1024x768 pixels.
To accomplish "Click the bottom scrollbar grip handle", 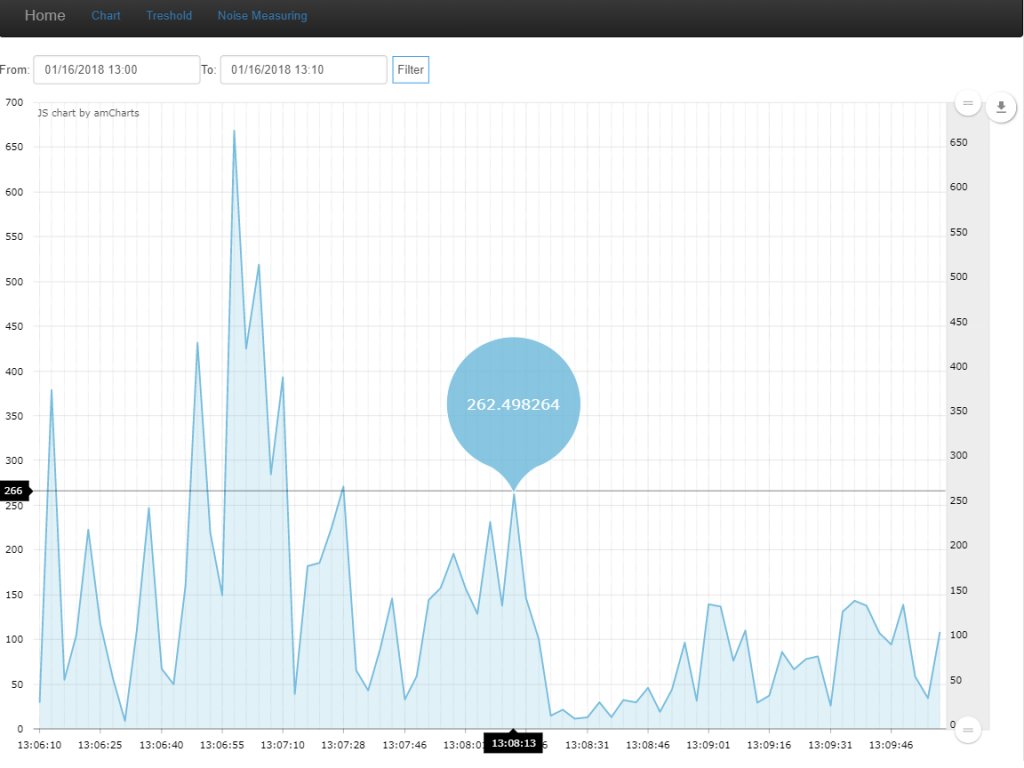I will coord(967,731).
